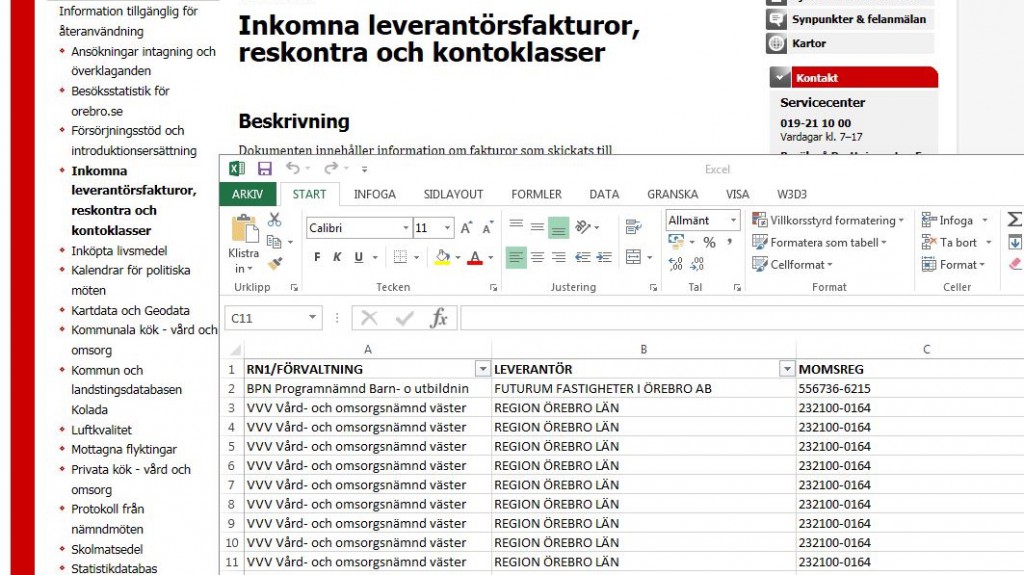This screenshot has width=1024, height=575.
Task: Apply the fill color bucket
Action: [x=443, y=257]
